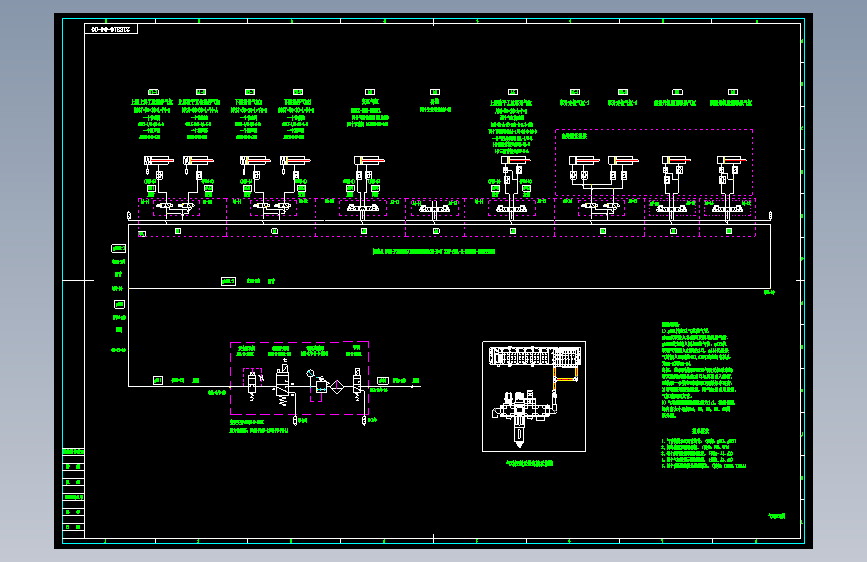Click the silencer symbol below the soft-start valve
The image size is (867, 562).
pos(295,420)
